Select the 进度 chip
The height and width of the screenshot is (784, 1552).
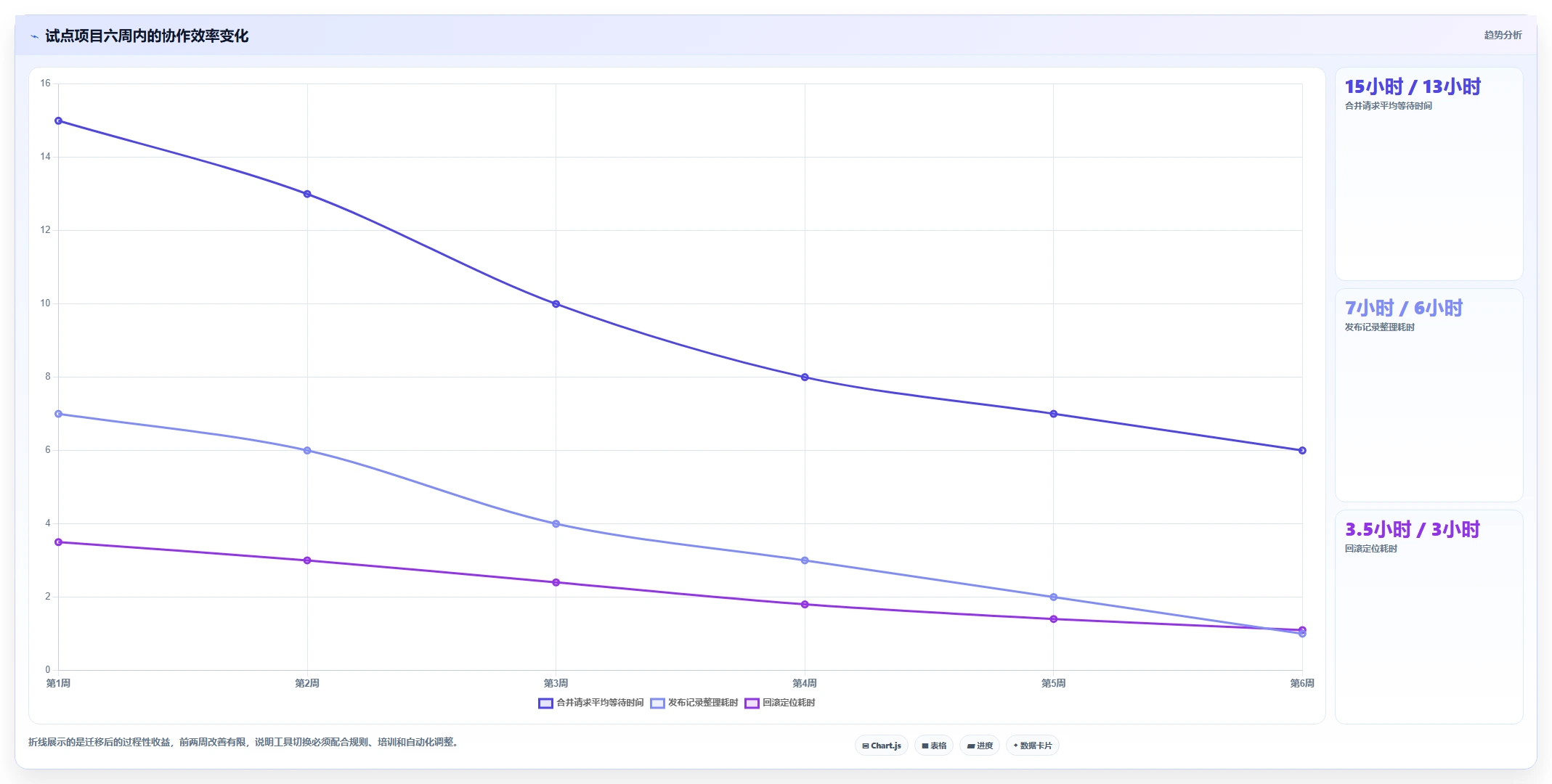[x=980, y=746]
